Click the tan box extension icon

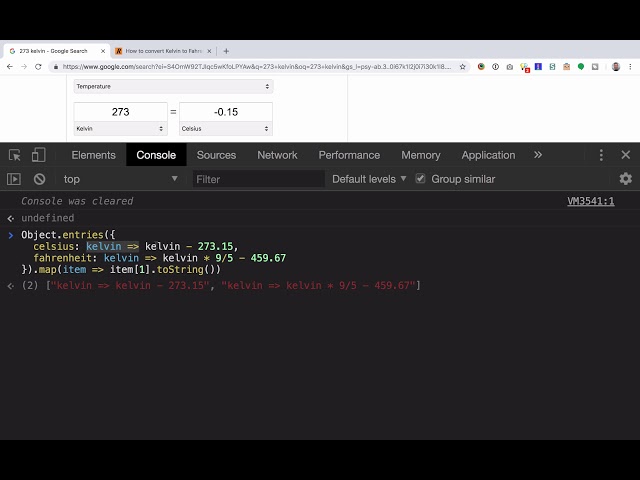[x=567, y=67]
